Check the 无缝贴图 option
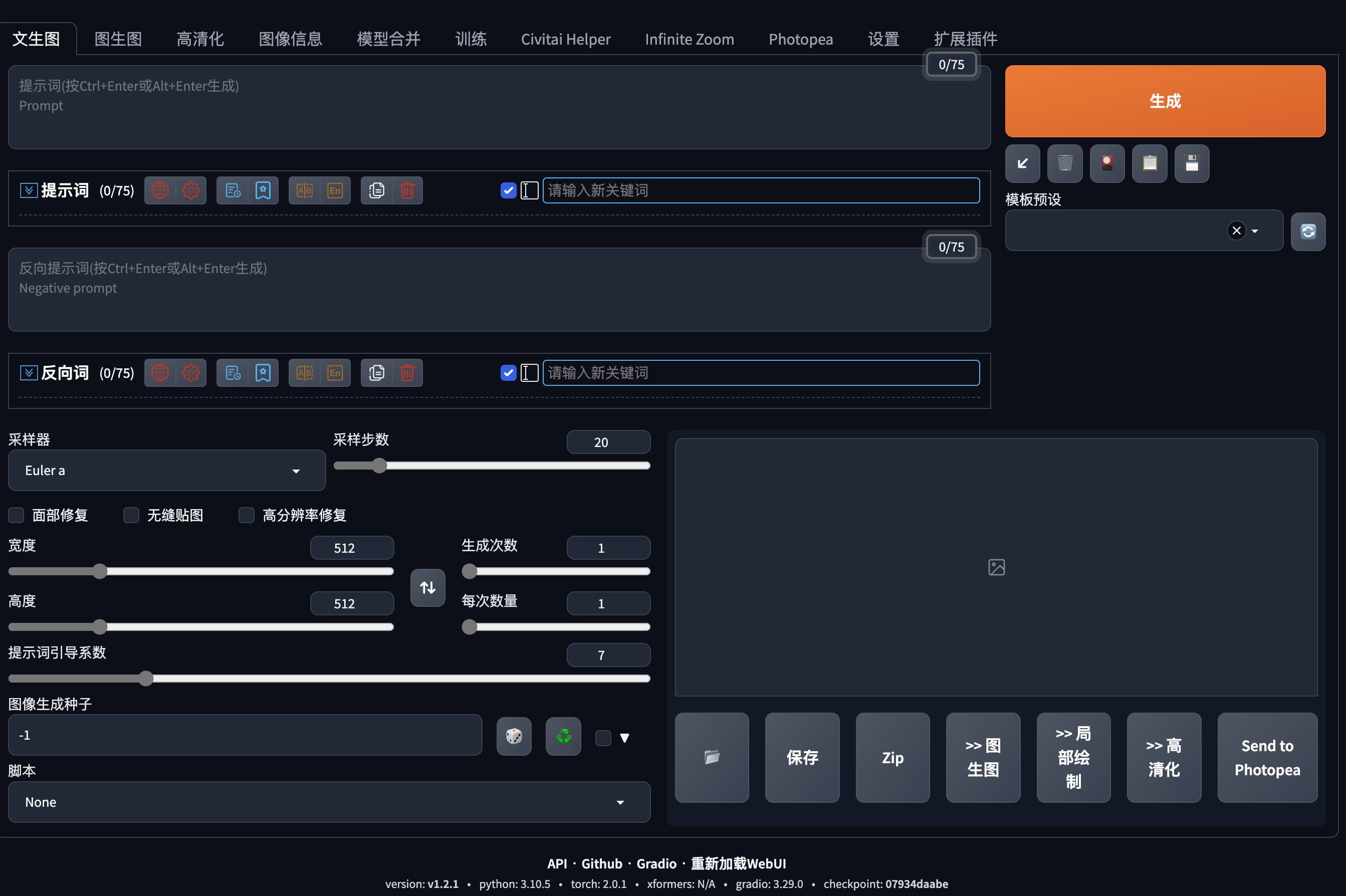This screenshot has height=896, width=1346. (131, 515)
